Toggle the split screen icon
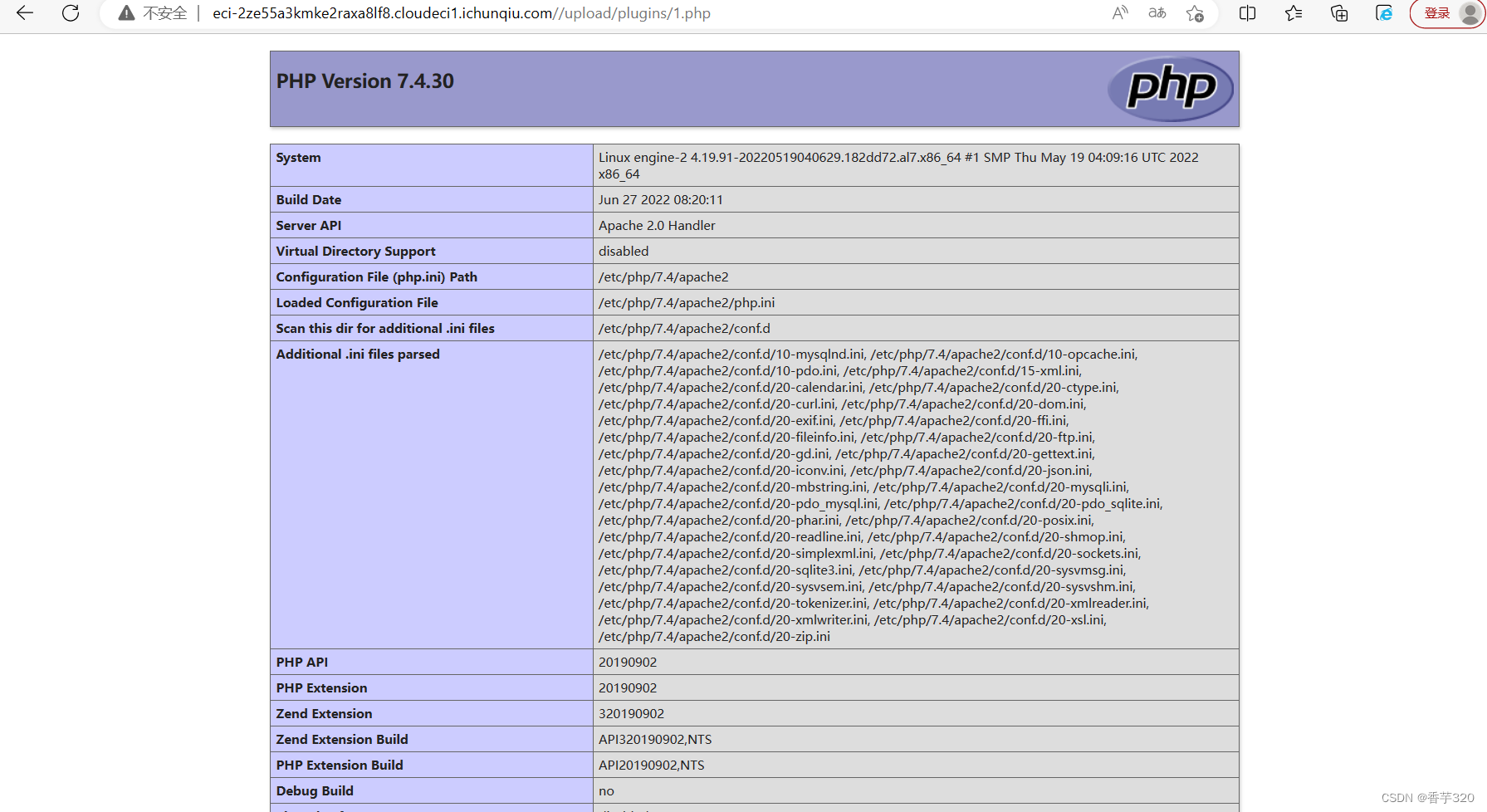 1247,13
